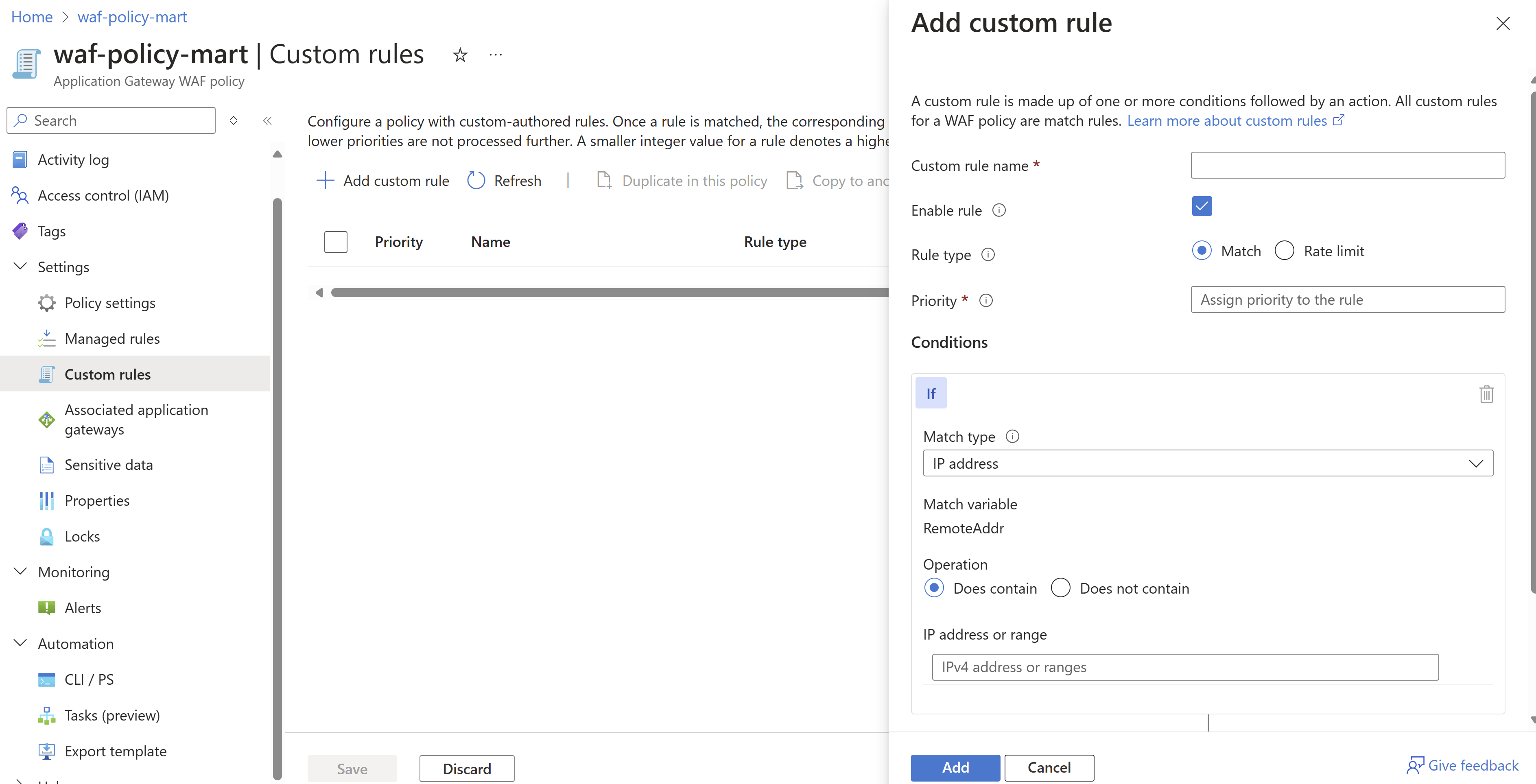Open Learn more about custom rules
Screen dimensions: 1536x784
1229,120
